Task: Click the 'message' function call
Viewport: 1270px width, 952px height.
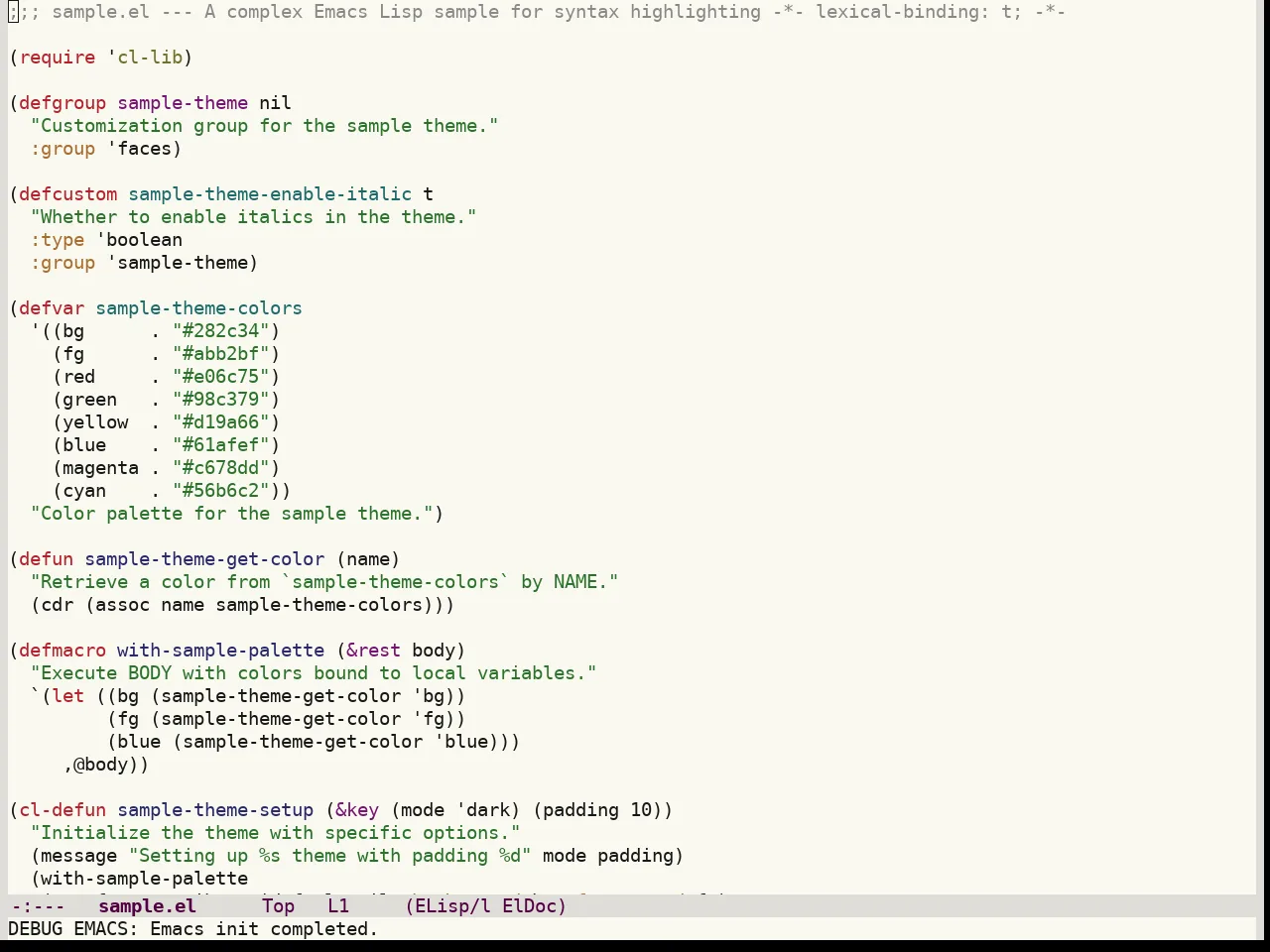Action: [x=79, y=856]
